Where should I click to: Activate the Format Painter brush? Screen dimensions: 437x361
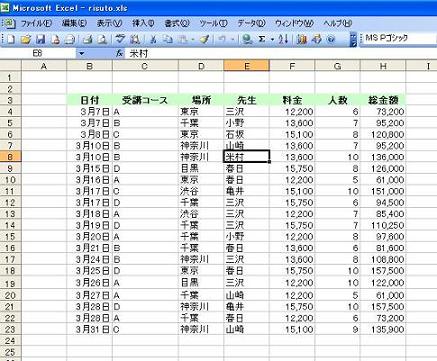click(x=204, y=39)
